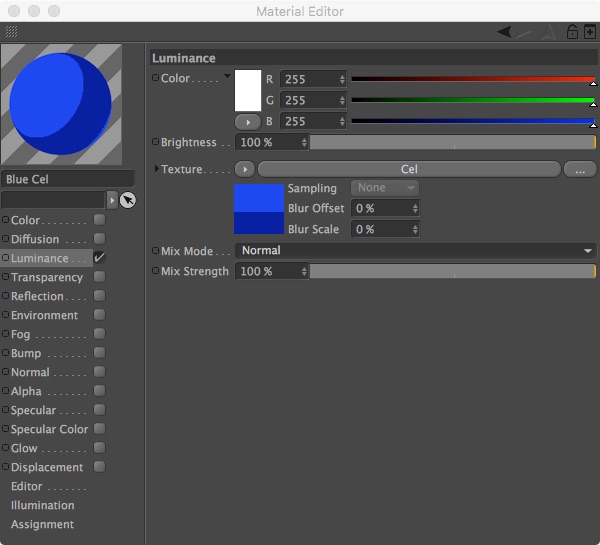Select the Editor channel entry
Screen dimensions: 600x545
(27, 486)
